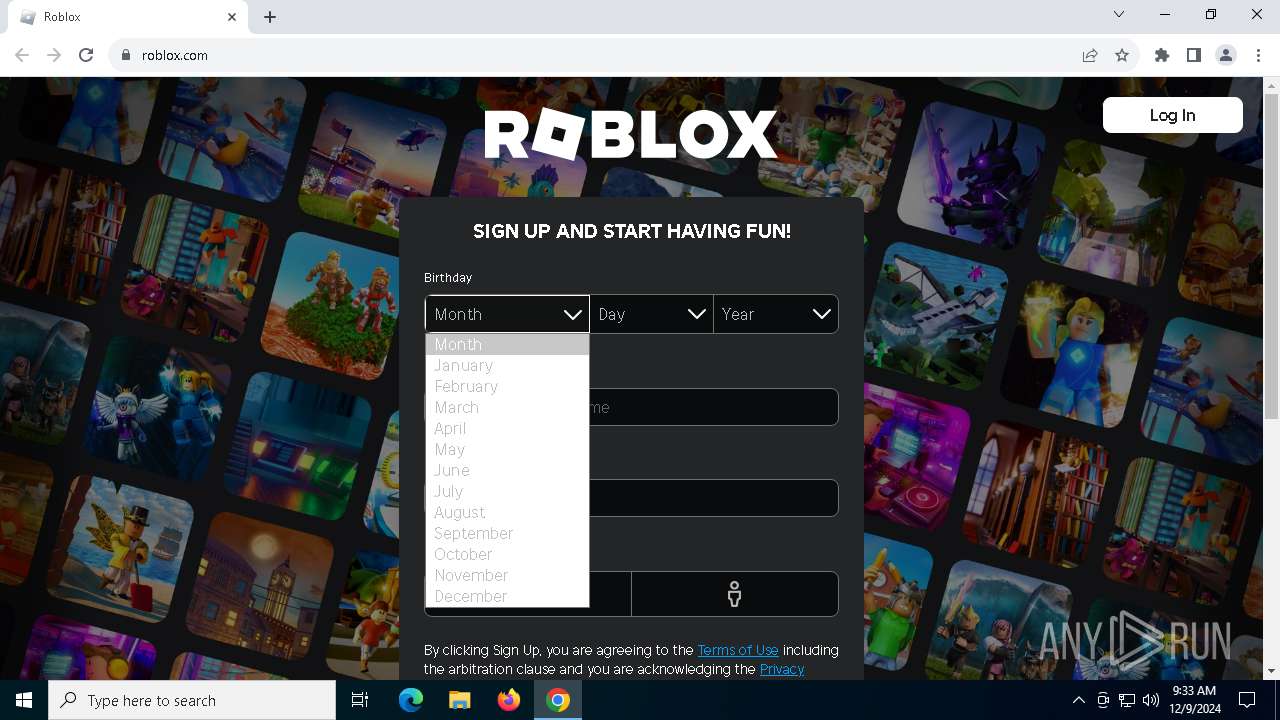Open tab search chevron
The width and height of the screenshot is (1280, 720).
tap(1119, 15)
